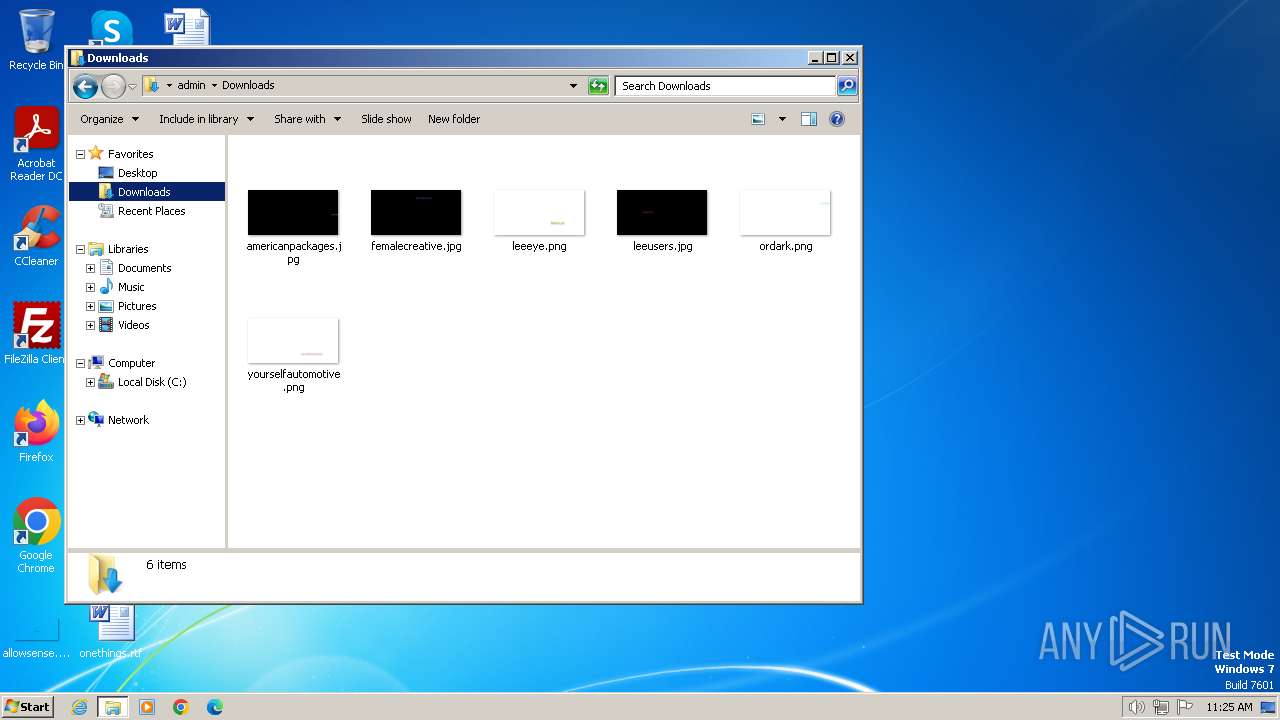1280x720 pixels.
Task: Collapse the Libraries group
Action: tap(80, 249)
